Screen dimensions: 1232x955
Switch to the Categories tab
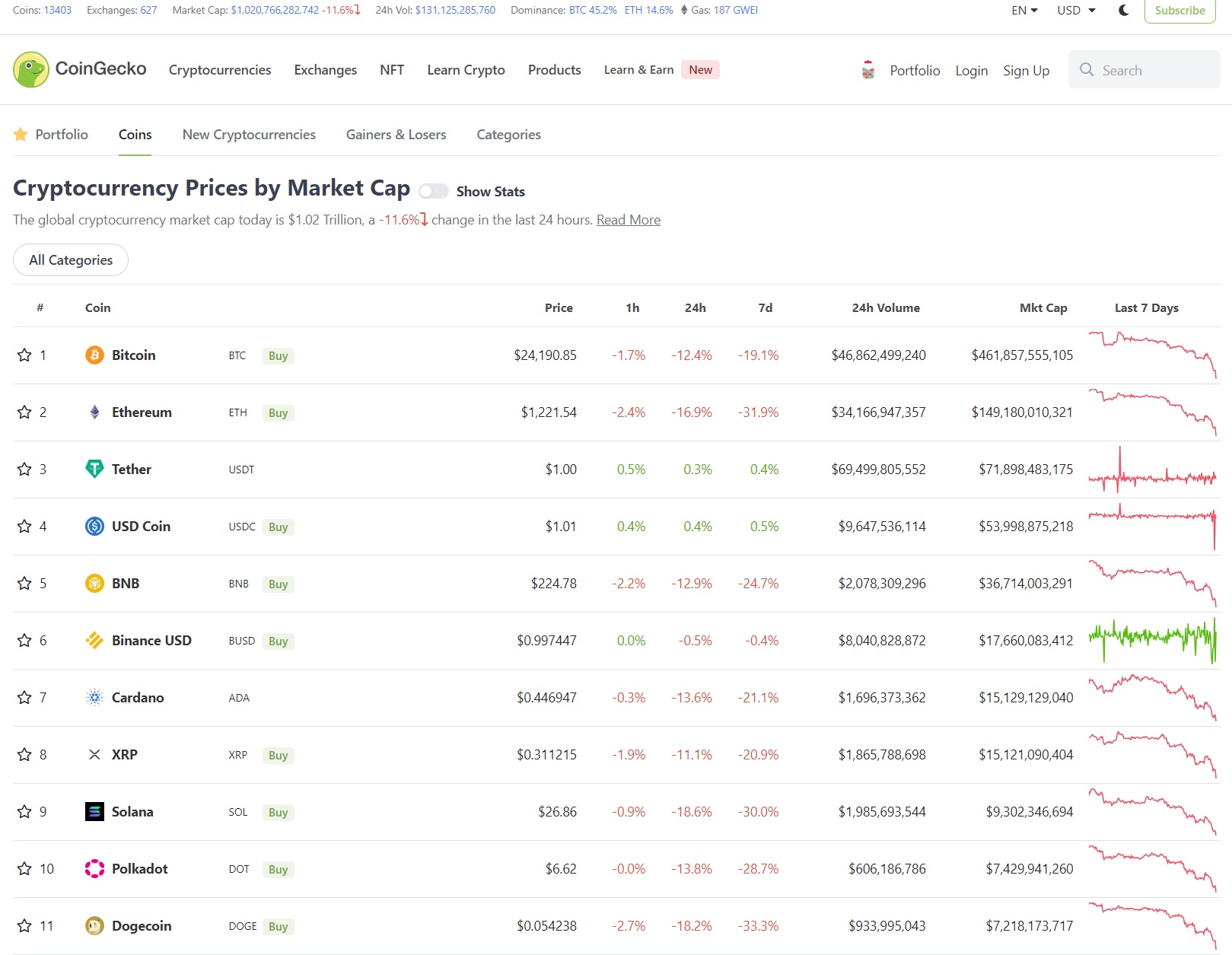tap(509, 135)
